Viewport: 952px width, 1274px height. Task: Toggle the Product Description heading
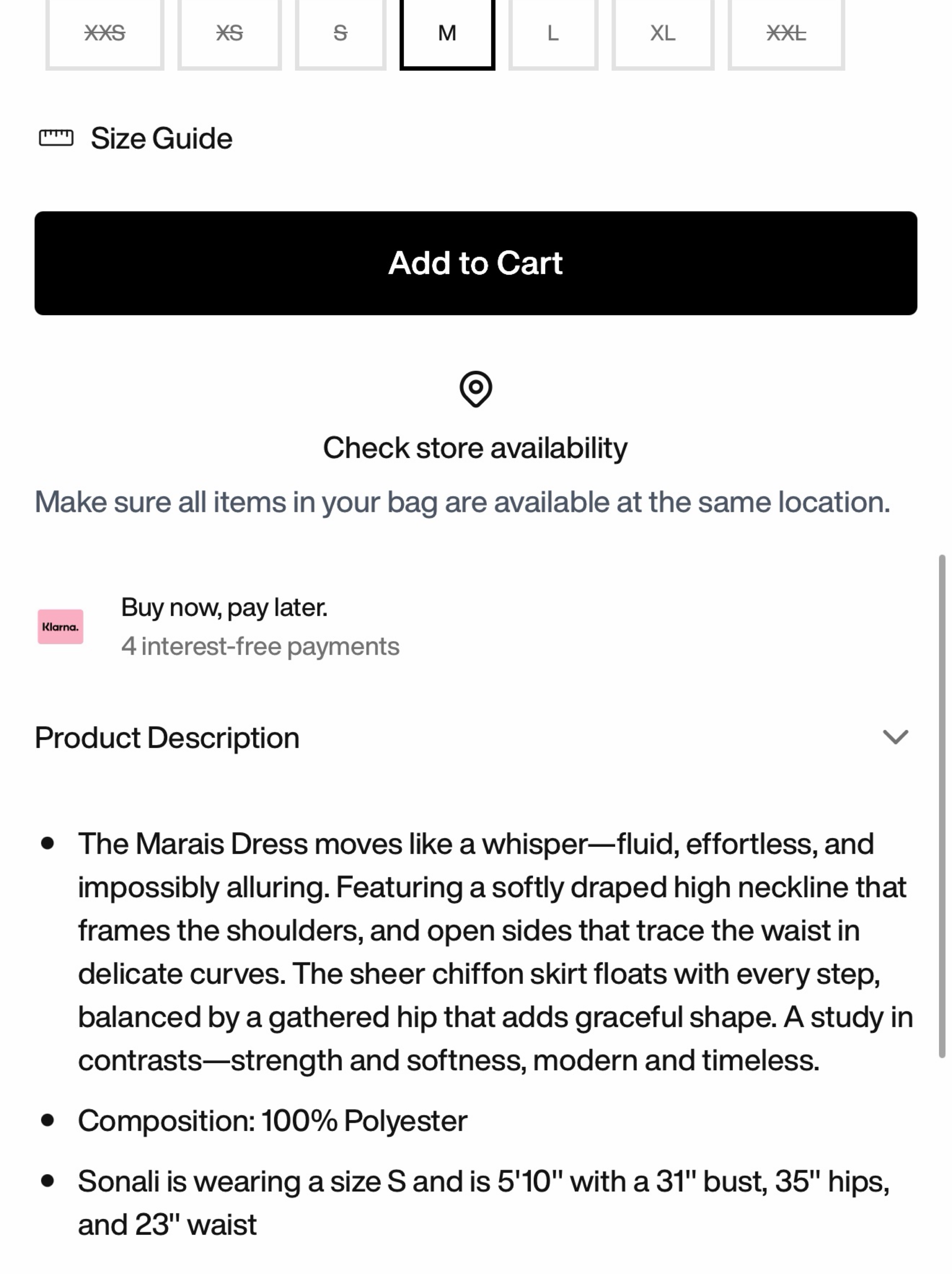point(167,738)
